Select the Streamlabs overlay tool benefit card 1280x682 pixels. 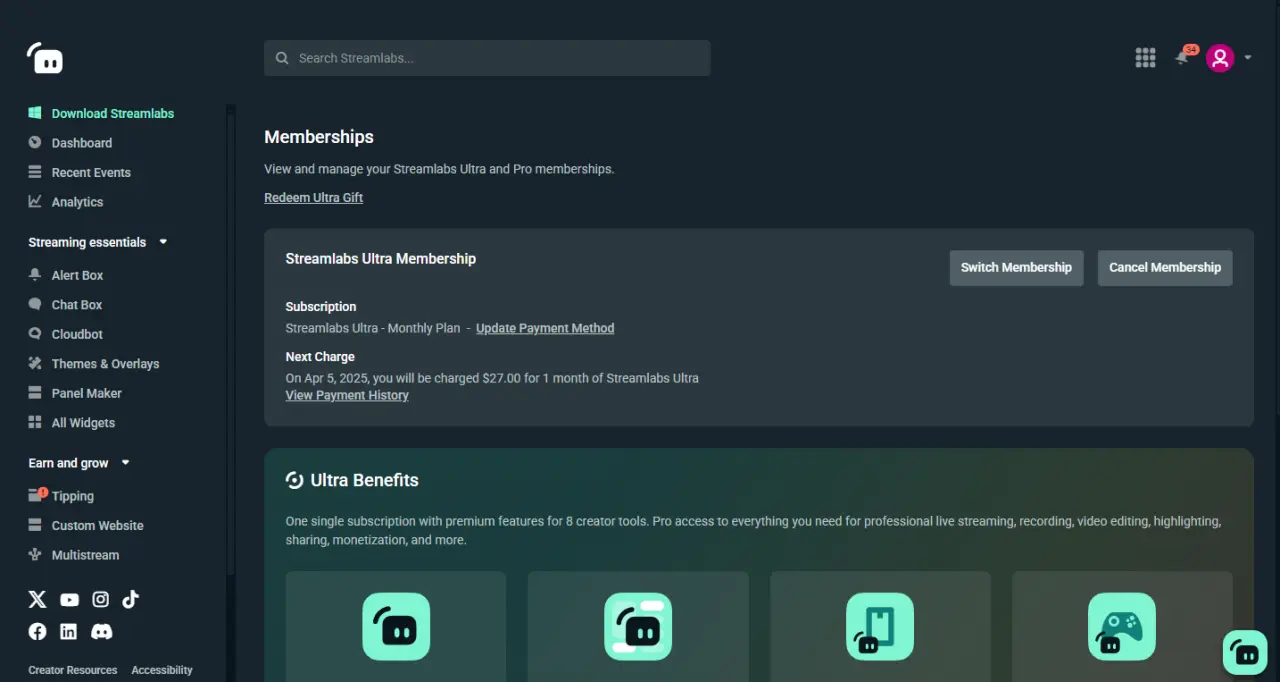click(638, 626)
